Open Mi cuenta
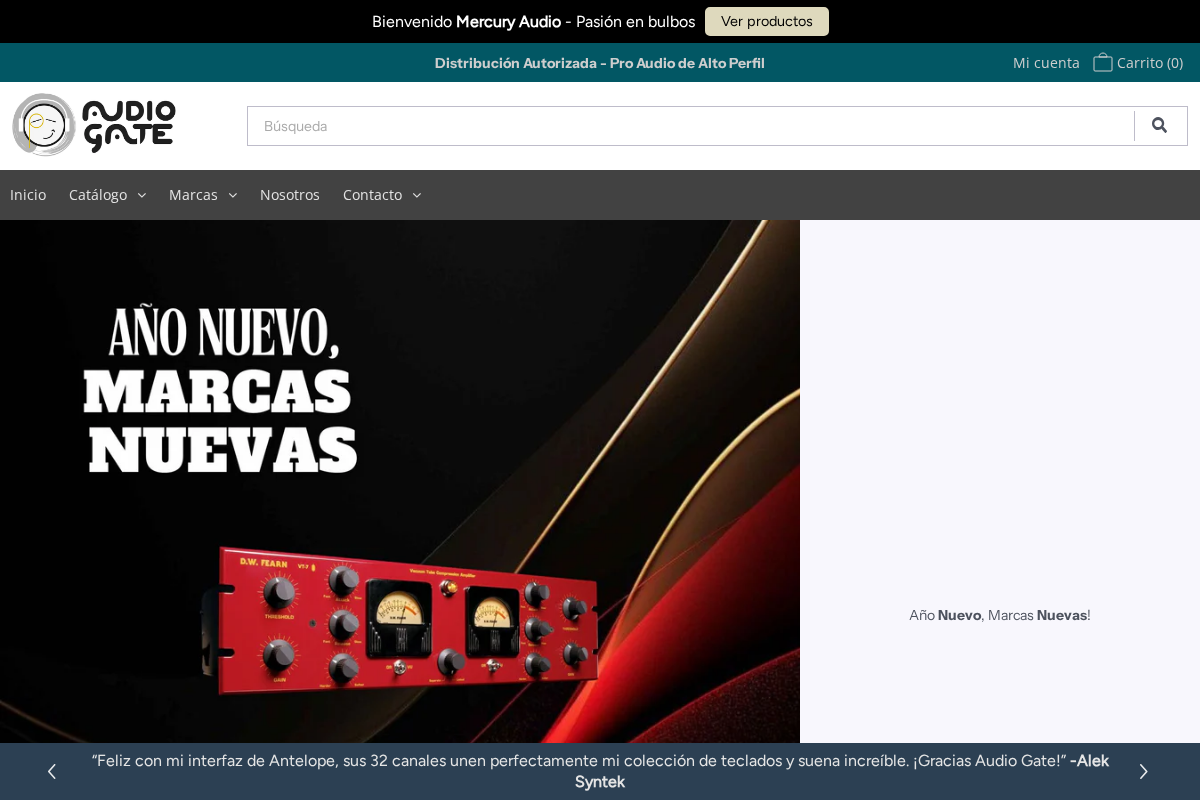This screenshot has height=800, width=1200. (x=1046, y=62)
